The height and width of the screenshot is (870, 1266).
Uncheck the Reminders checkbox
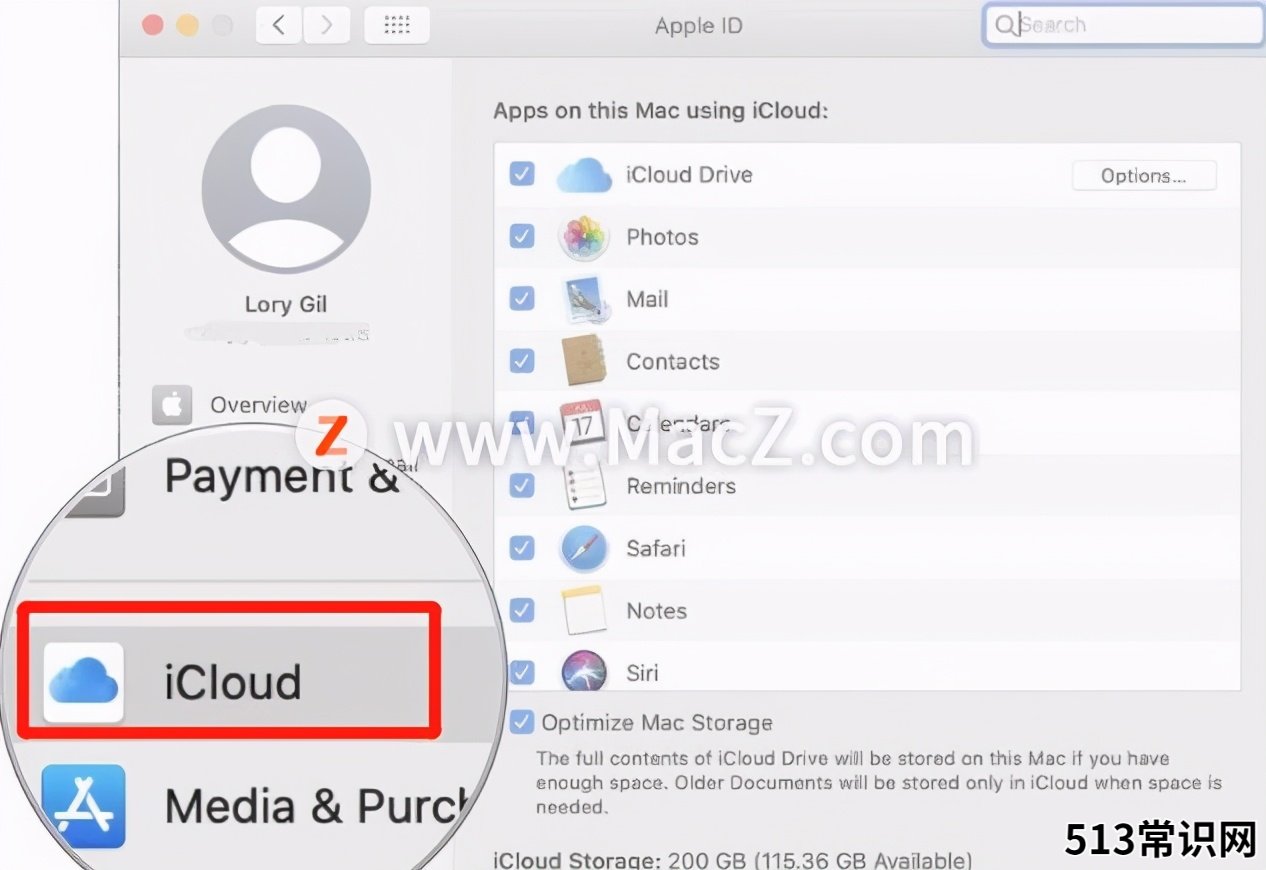(522, 485)
